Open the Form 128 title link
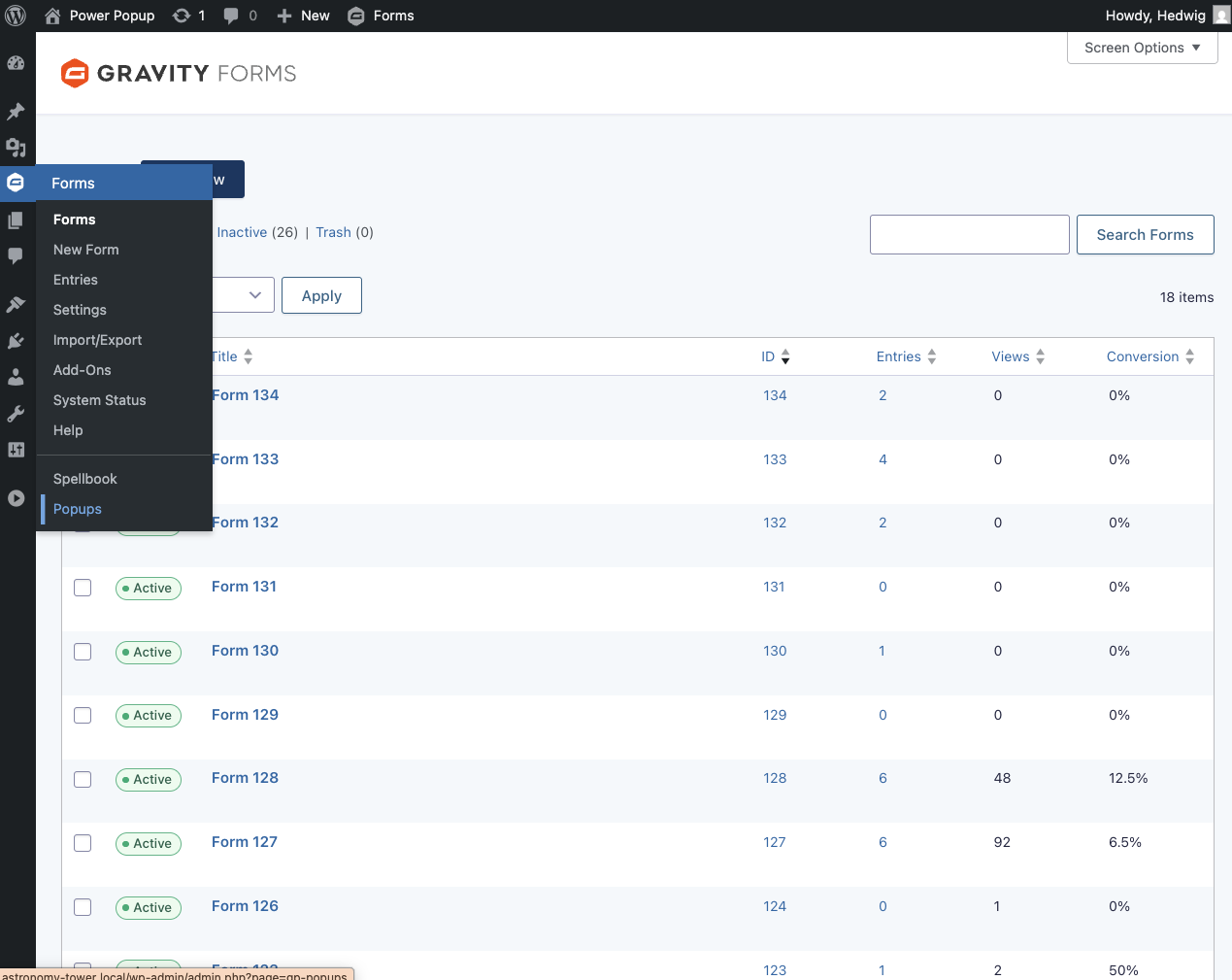1232x980 pixels. click(x=245, y=778)
